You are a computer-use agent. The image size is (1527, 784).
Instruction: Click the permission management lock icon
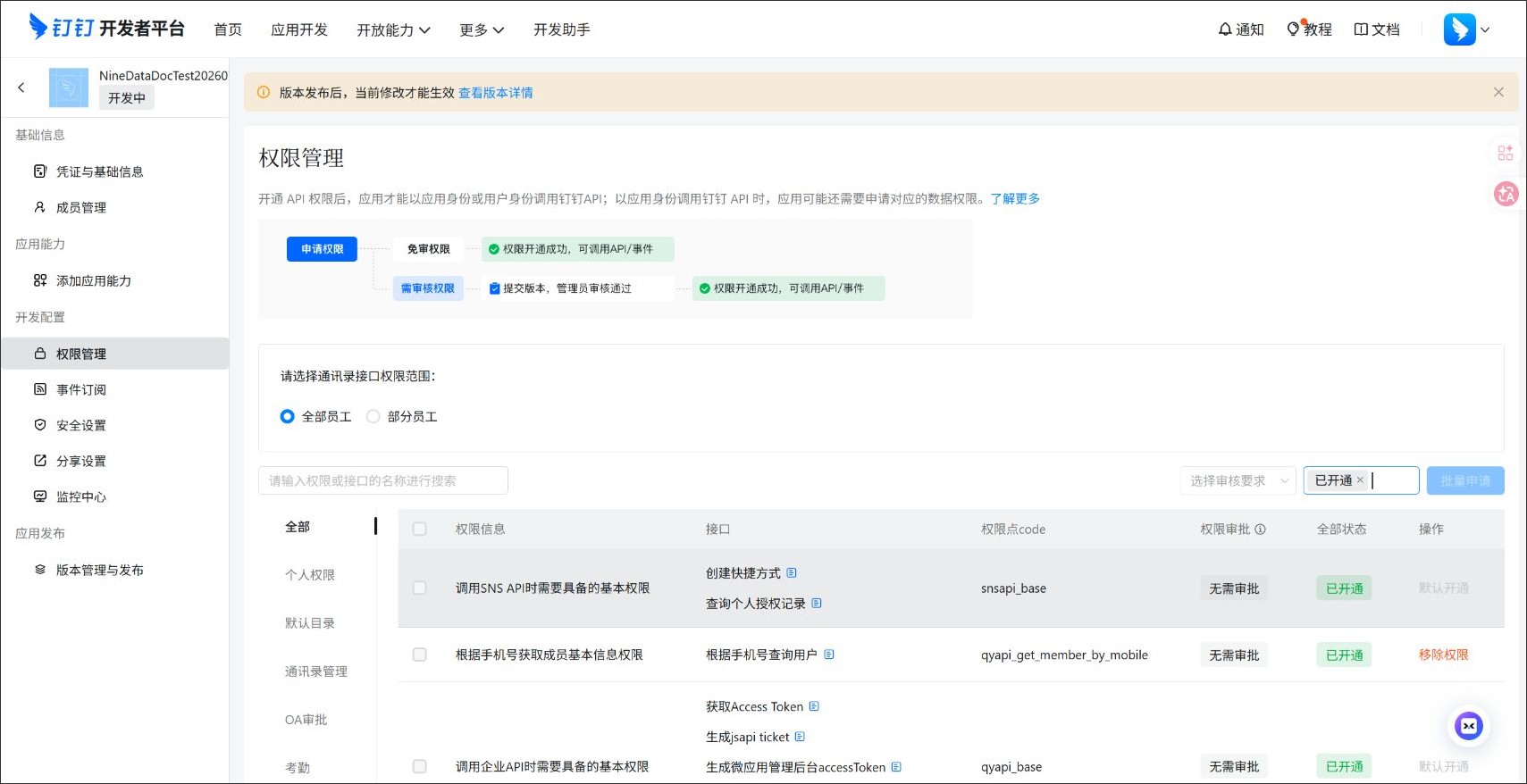click(x=39, y=354)
